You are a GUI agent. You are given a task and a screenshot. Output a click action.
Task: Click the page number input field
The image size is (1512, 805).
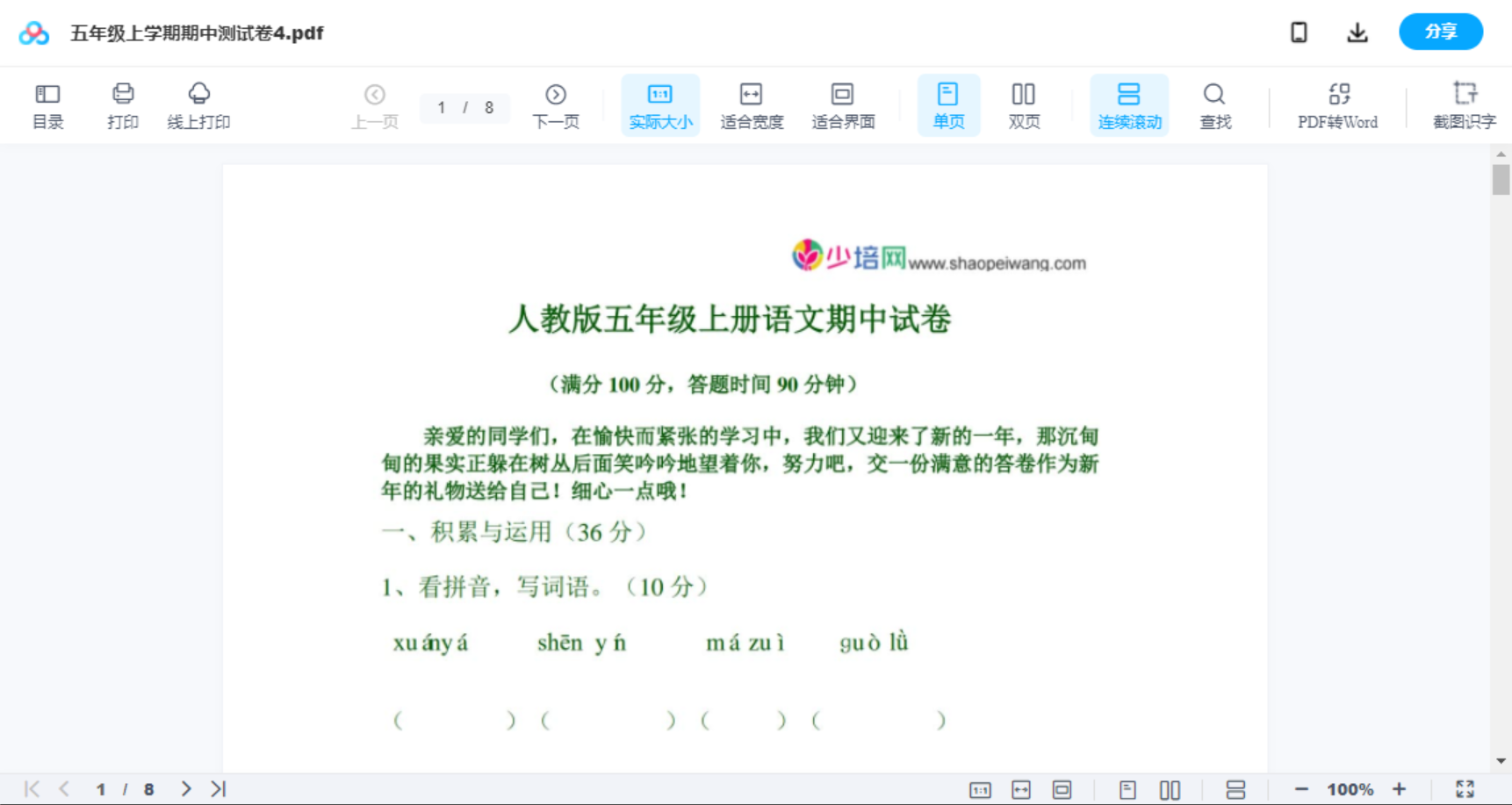pyautogui.click(x=465, y=108)
